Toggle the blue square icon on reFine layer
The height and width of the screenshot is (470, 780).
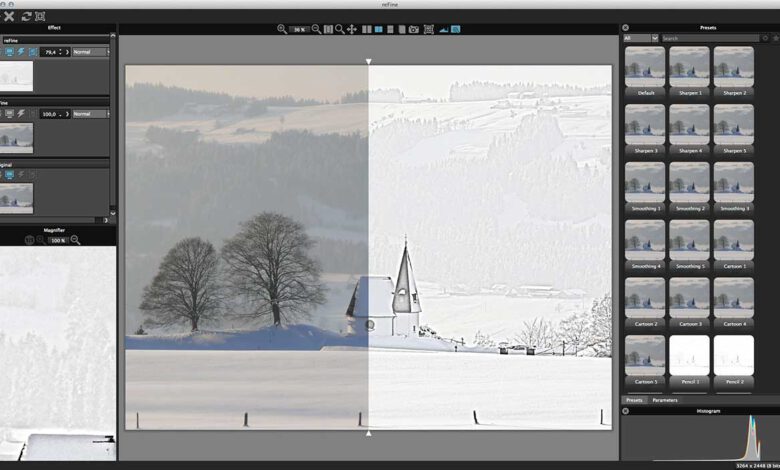[33, 52]
